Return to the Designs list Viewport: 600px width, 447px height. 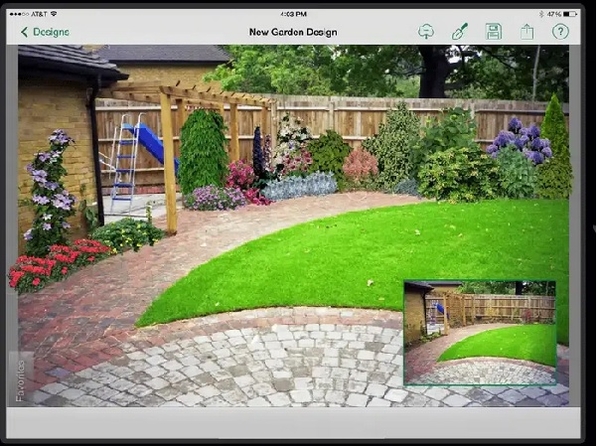tap(45, 32)
